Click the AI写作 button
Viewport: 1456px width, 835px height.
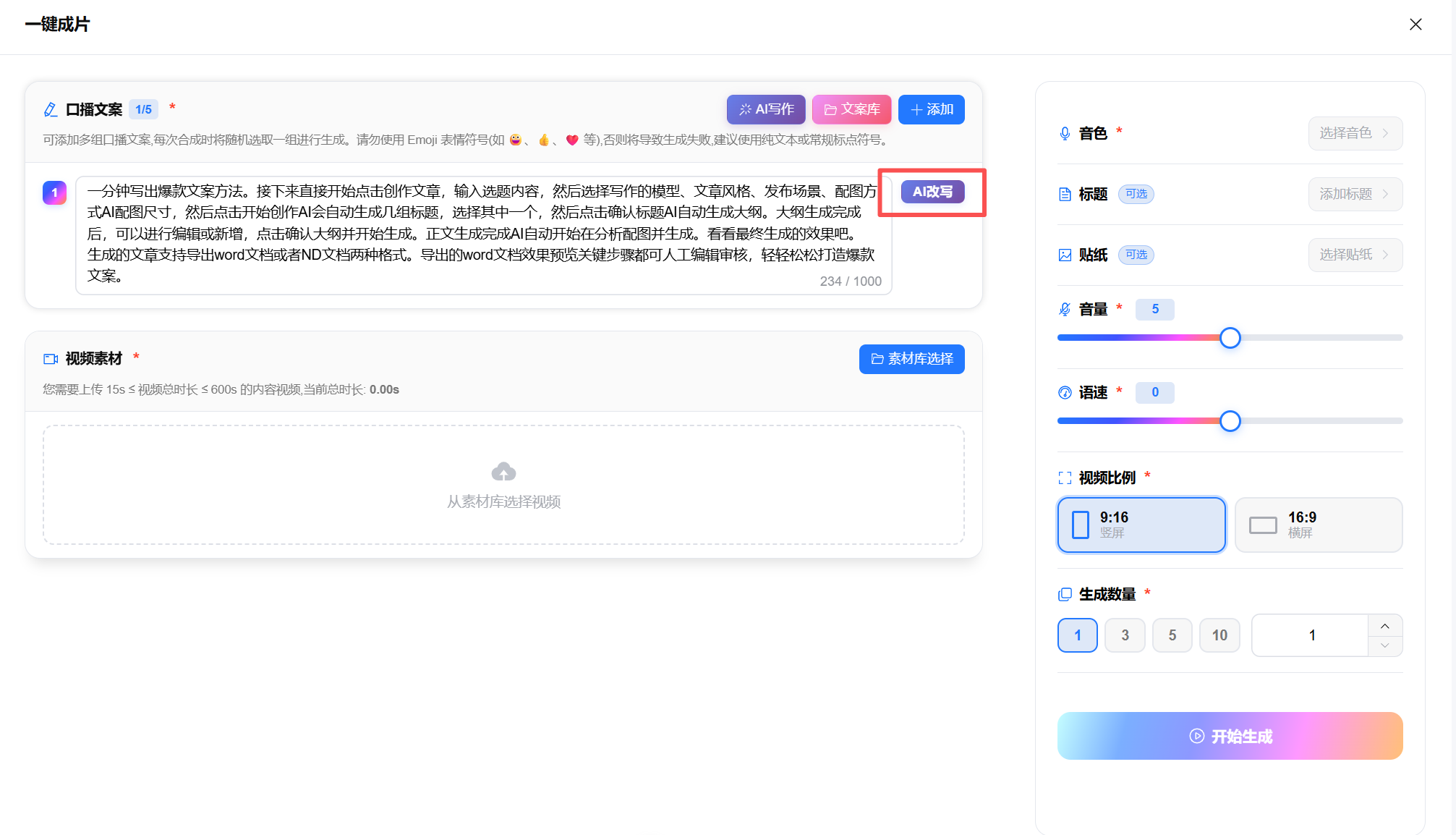[x=766, y=110]
